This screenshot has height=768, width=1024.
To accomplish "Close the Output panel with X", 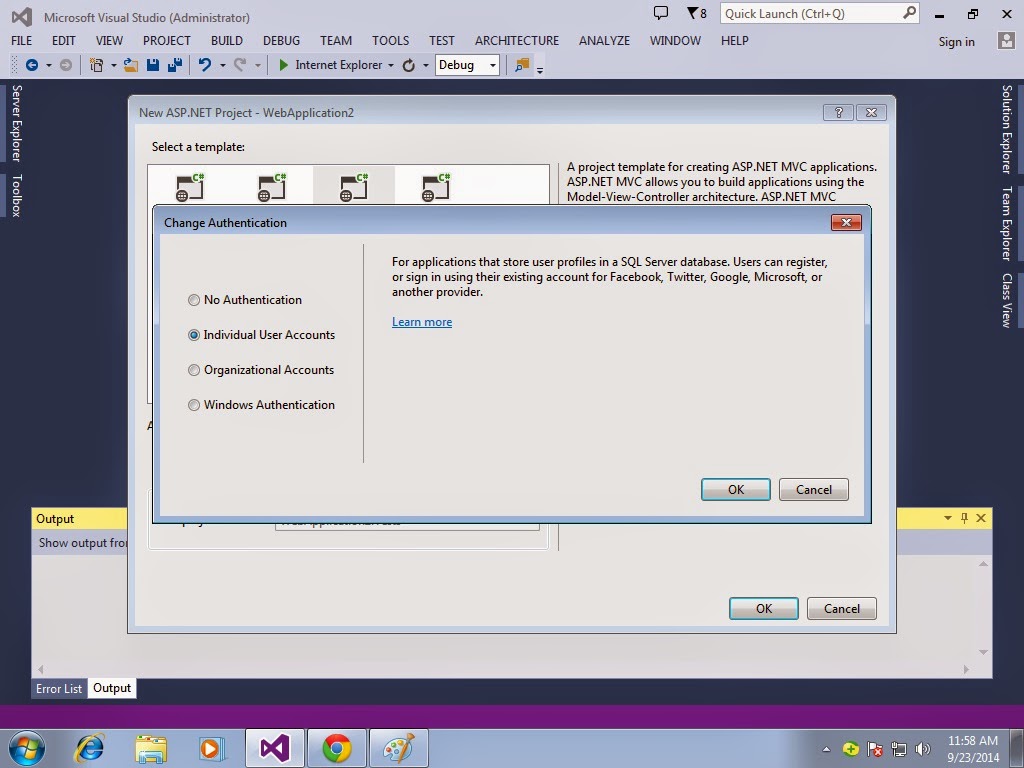I will pos(981,518).
